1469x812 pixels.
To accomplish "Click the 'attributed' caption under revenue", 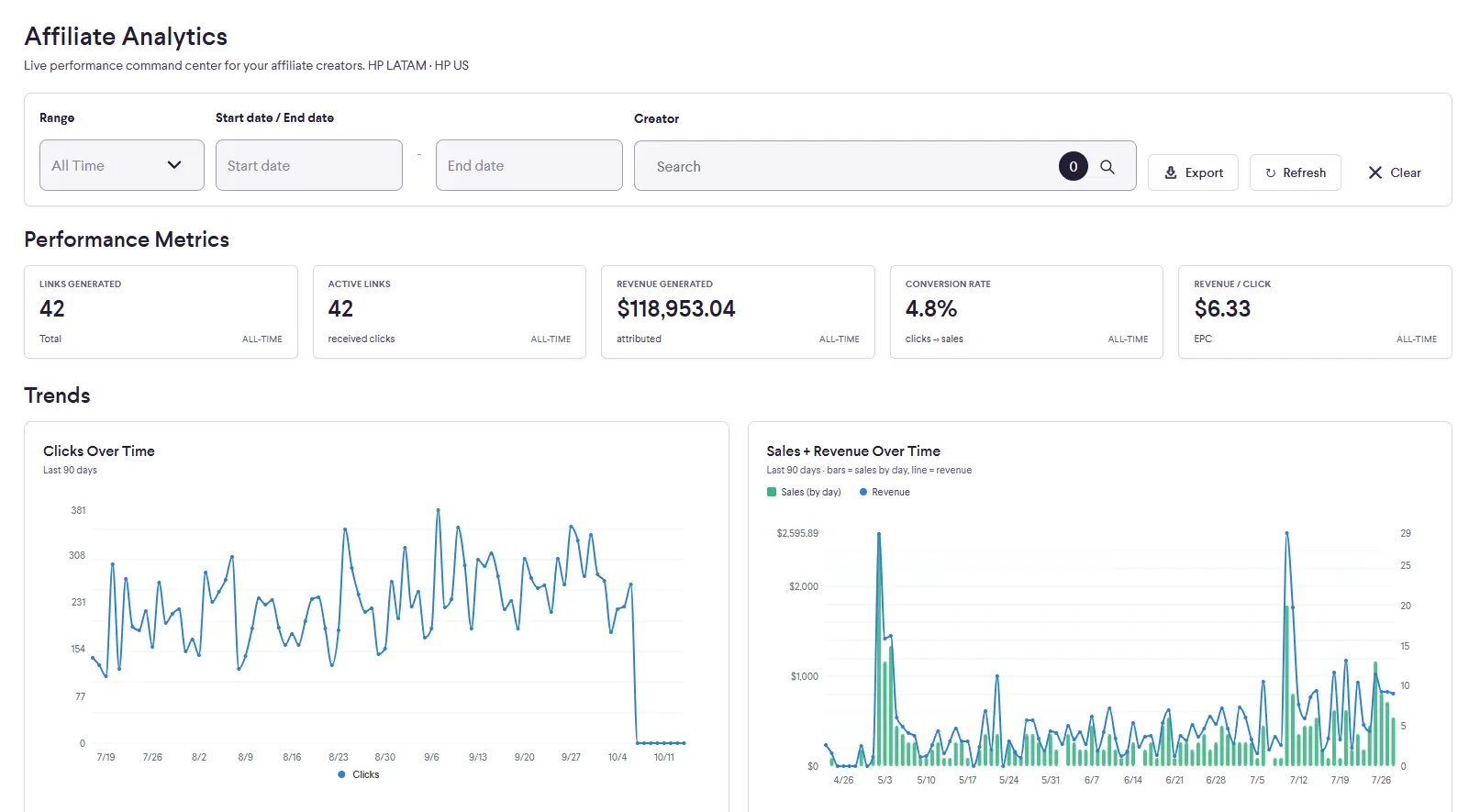I will 639,339.
